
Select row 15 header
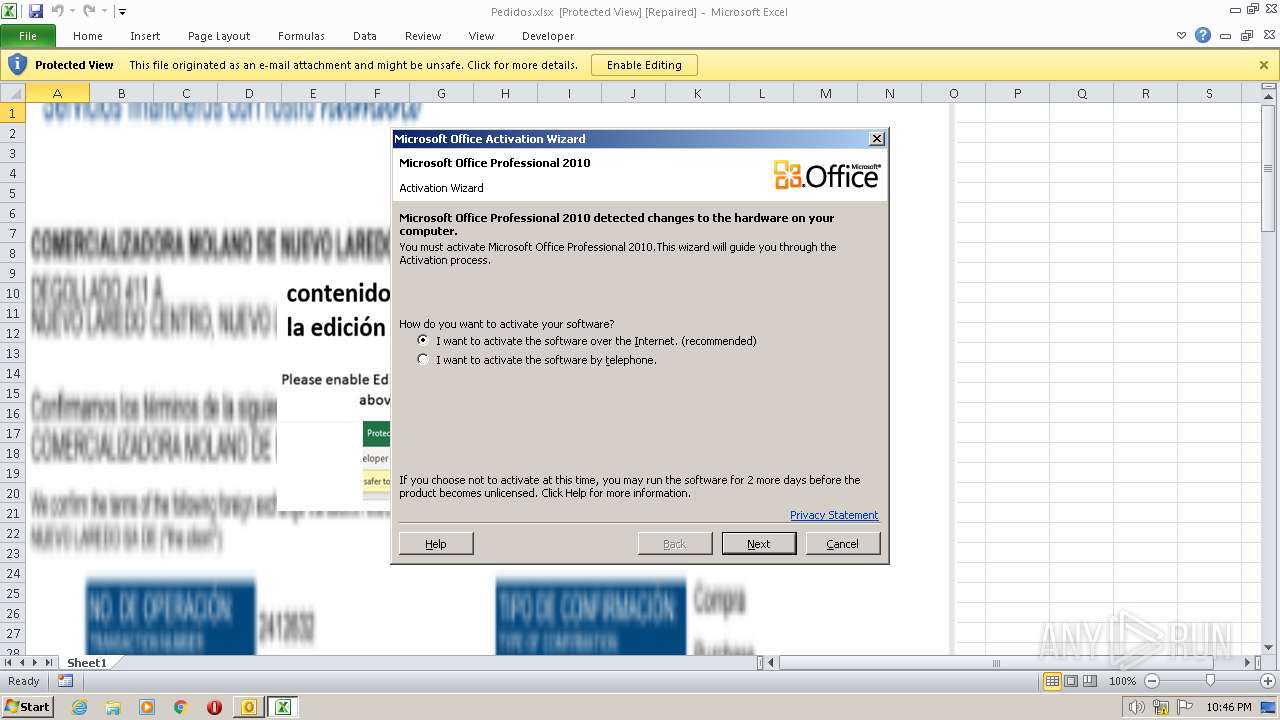point(13,393)
